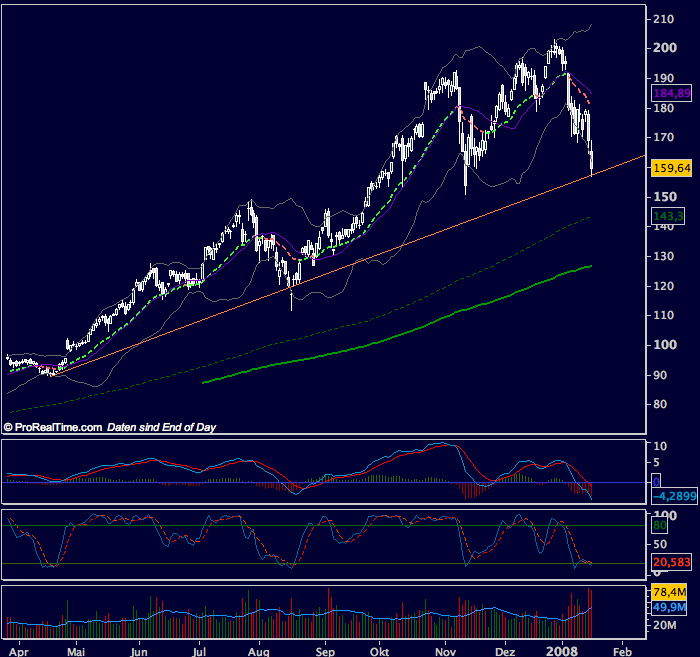
Task: Click the 110 price axis label
Action: pyautogui.click(x=663, y=315)
